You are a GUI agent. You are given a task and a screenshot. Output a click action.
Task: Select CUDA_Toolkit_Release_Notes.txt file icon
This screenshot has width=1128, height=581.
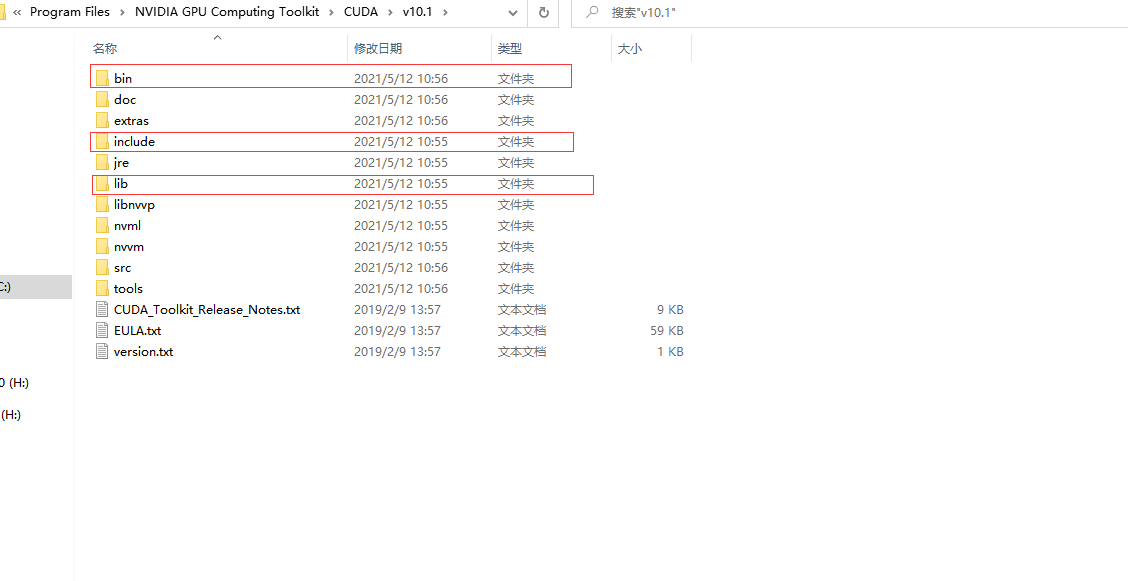pyautogui.click(x=102, y=310)
